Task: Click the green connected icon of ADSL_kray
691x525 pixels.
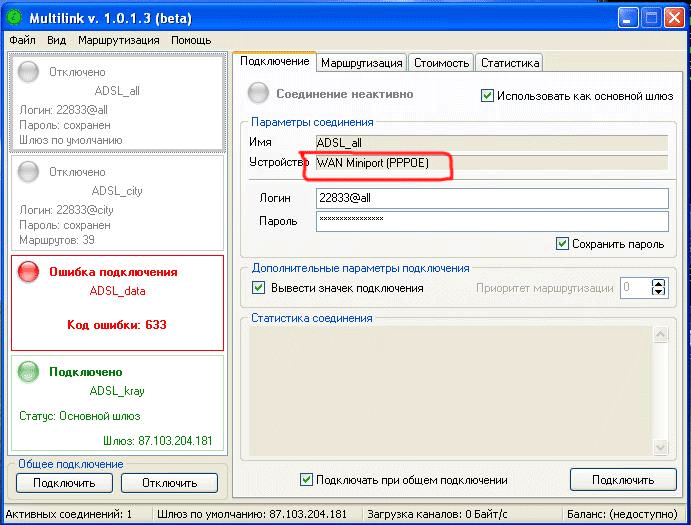Action: [30, 372]
